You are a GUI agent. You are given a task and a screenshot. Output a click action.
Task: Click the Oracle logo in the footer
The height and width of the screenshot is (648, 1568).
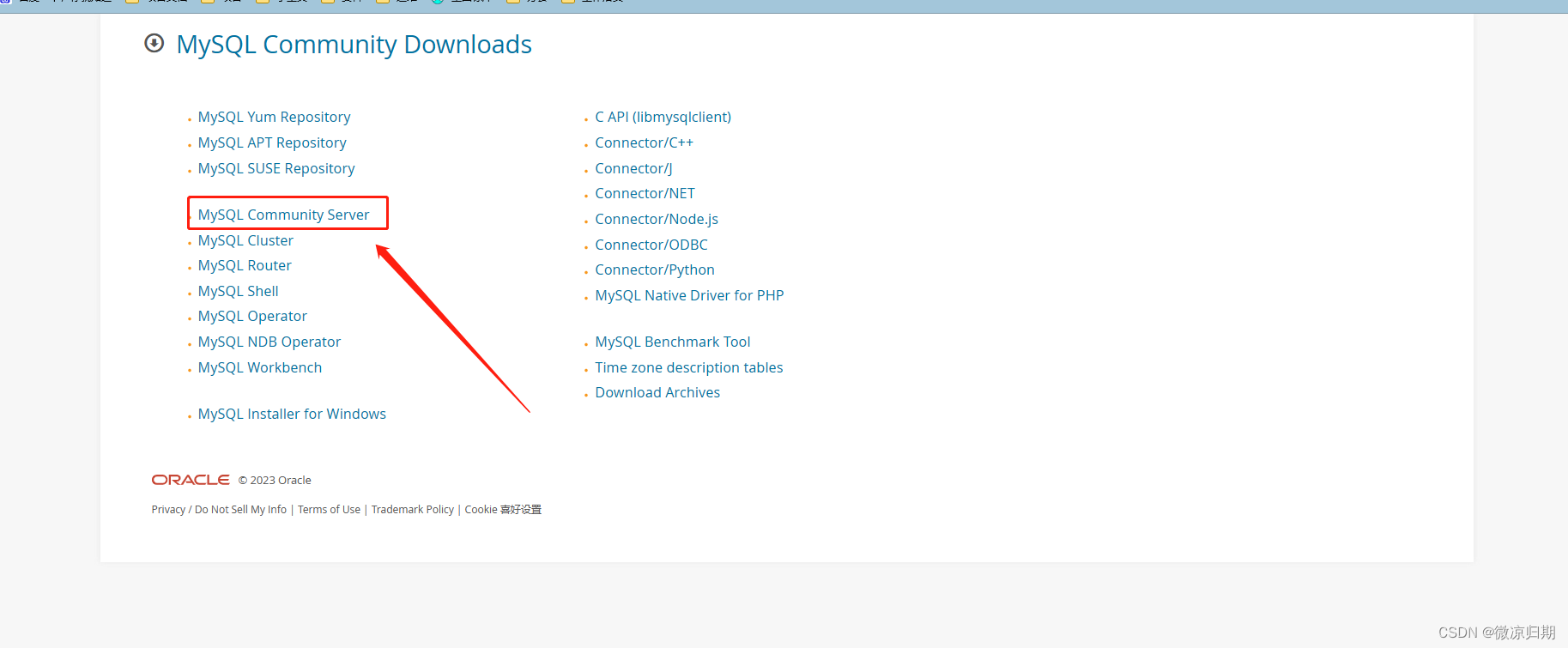(x=191, y=480)
